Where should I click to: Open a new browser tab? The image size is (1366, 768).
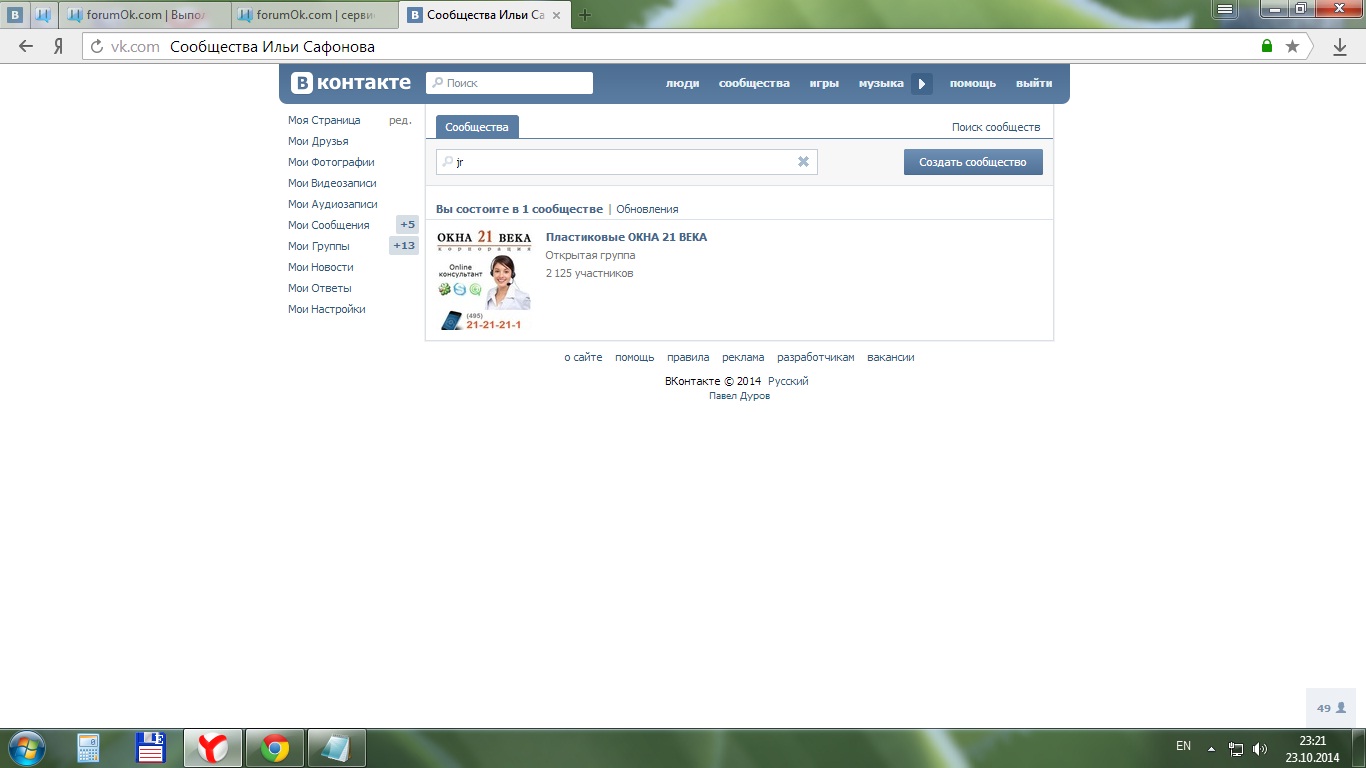(585, 15)
